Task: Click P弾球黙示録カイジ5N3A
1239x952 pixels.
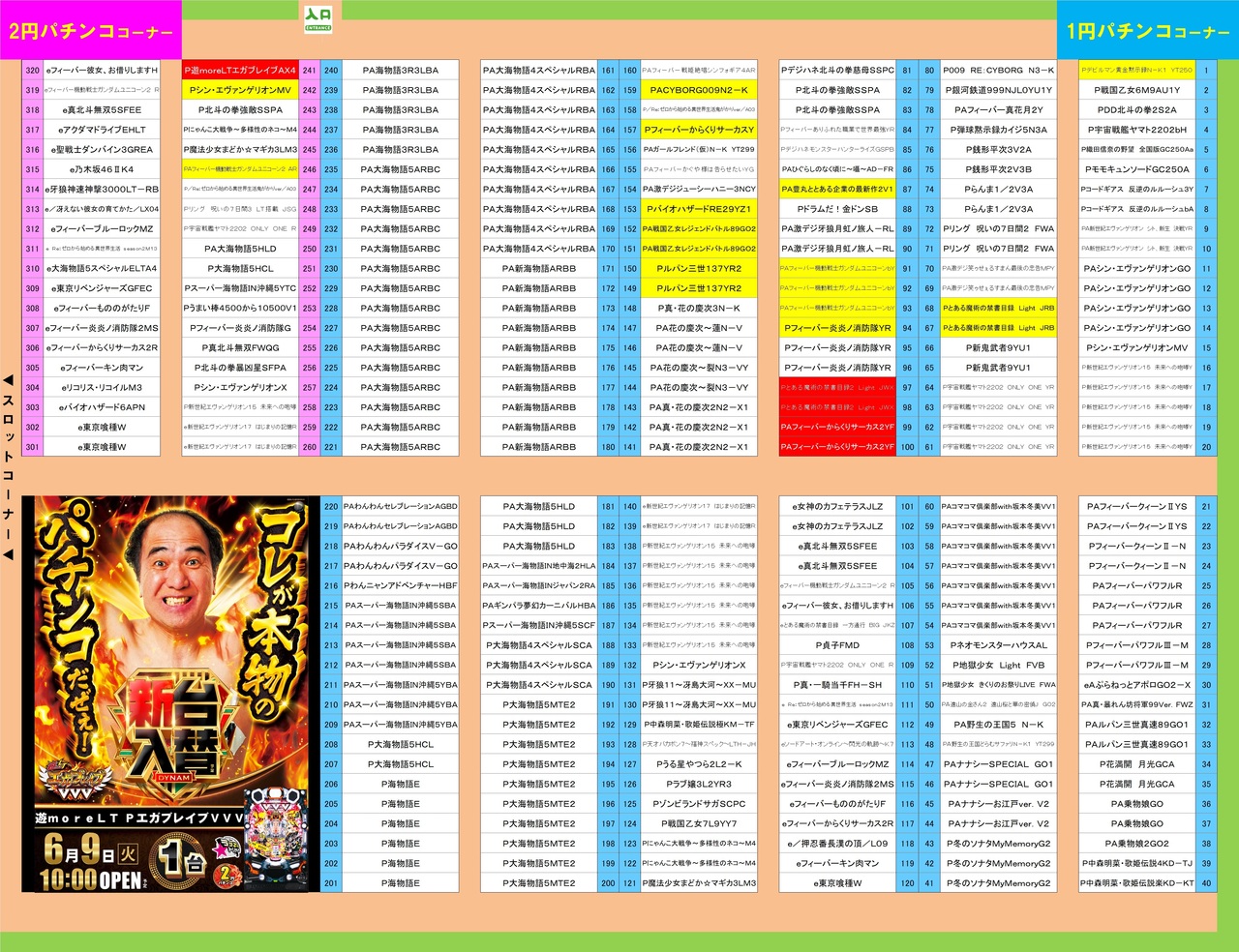Action: [998, 130]
